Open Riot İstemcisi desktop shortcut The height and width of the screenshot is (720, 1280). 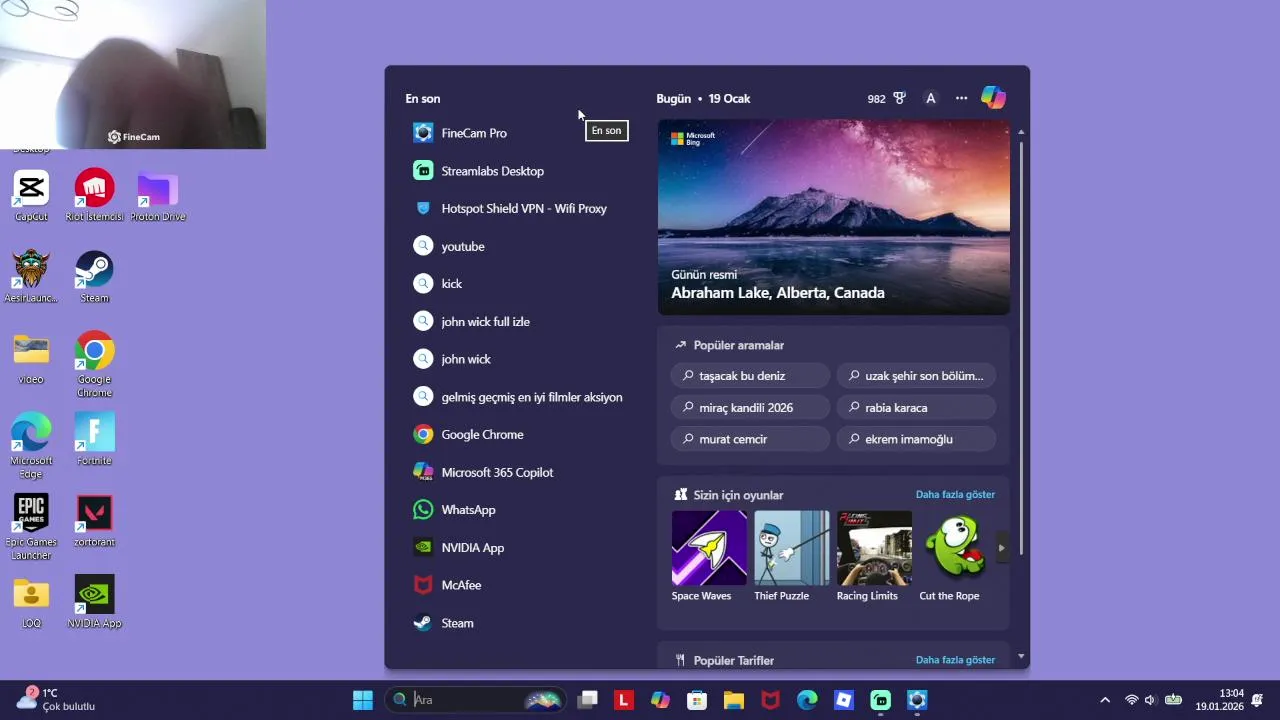point(95,195)
